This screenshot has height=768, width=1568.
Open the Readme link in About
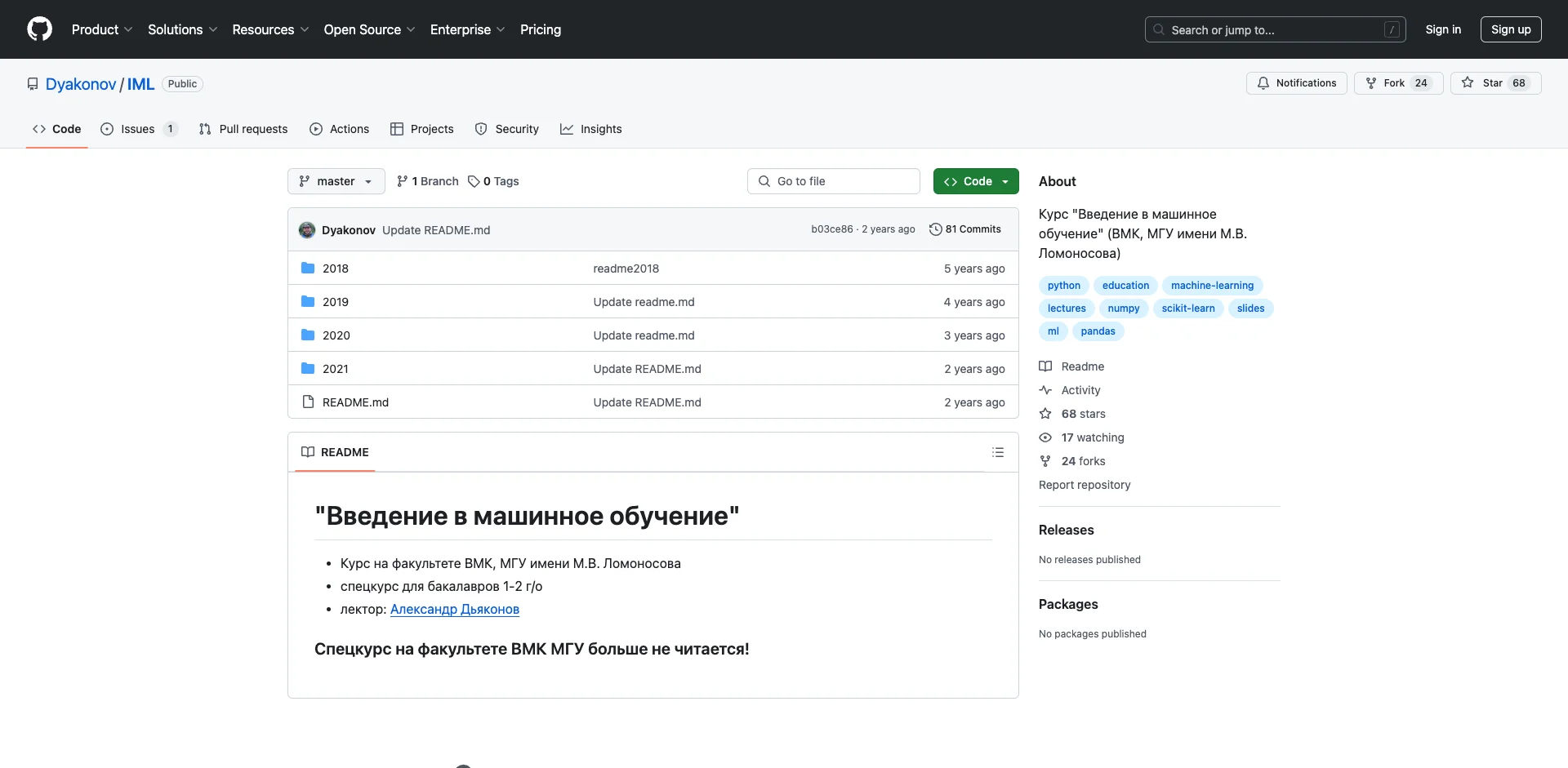point(1071,366)
